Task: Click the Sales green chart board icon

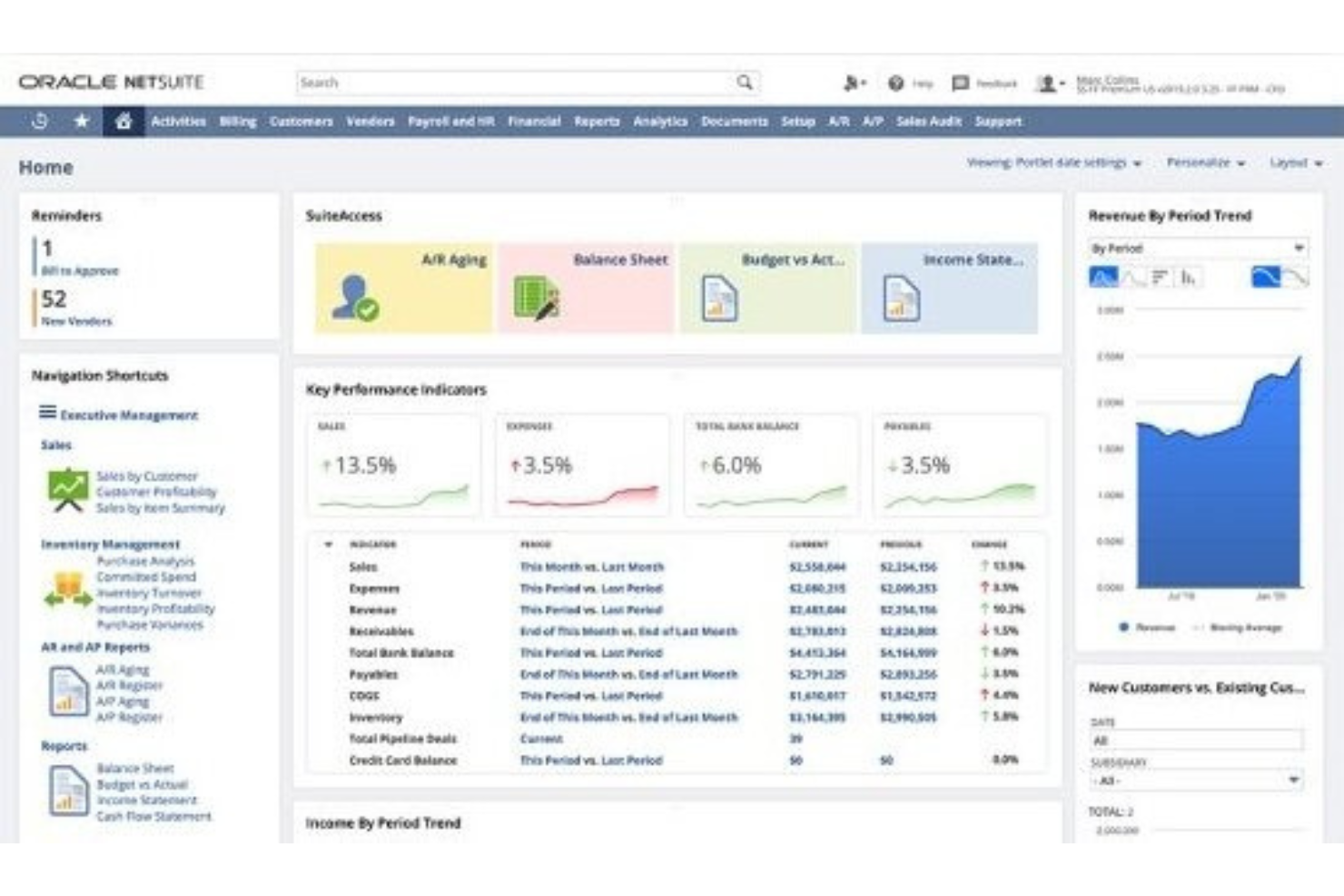Action: (68, 490)
